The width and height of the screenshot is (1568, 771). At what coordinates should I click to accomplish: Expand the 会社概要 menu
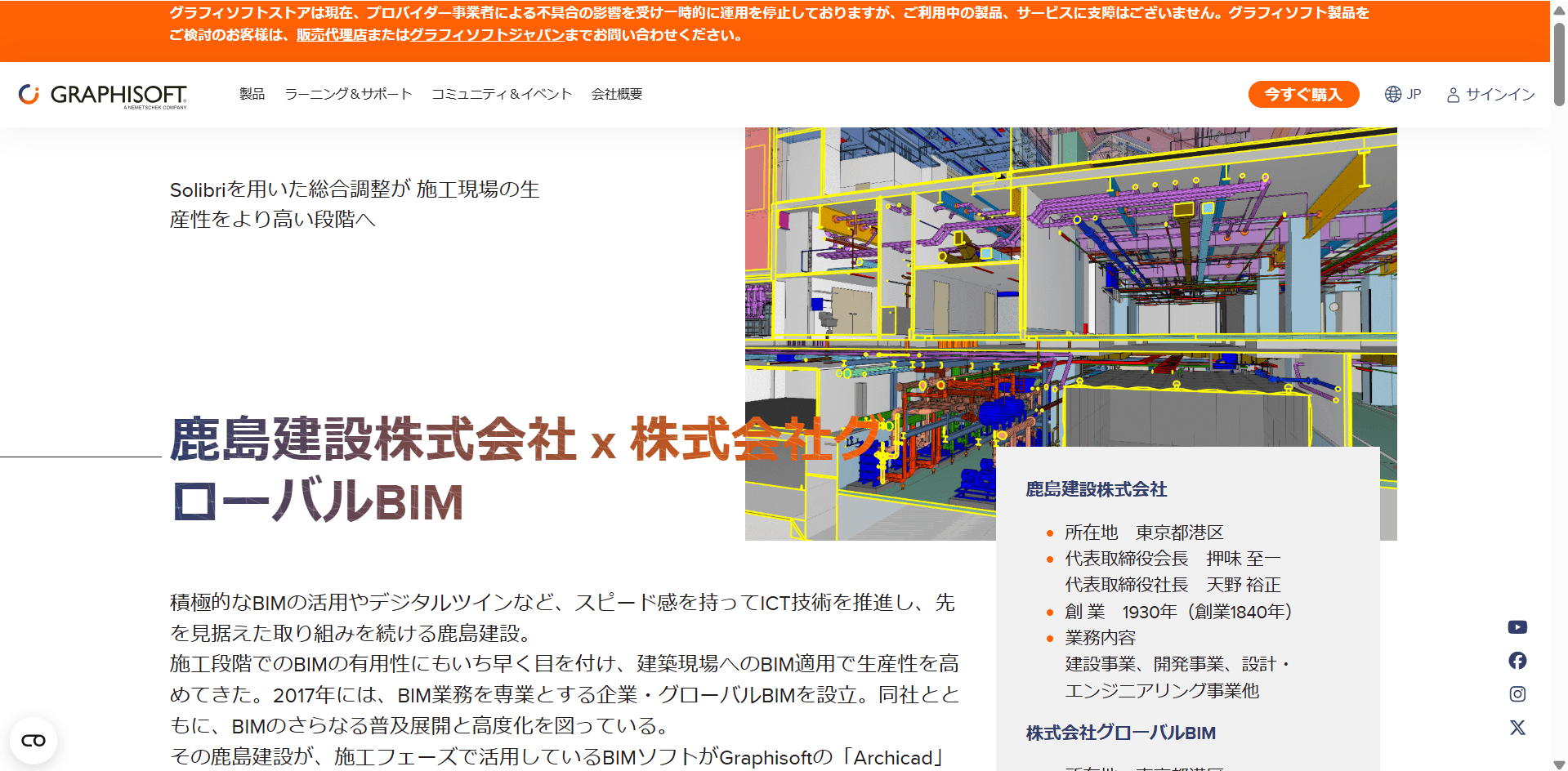click(x=617, y=95)
